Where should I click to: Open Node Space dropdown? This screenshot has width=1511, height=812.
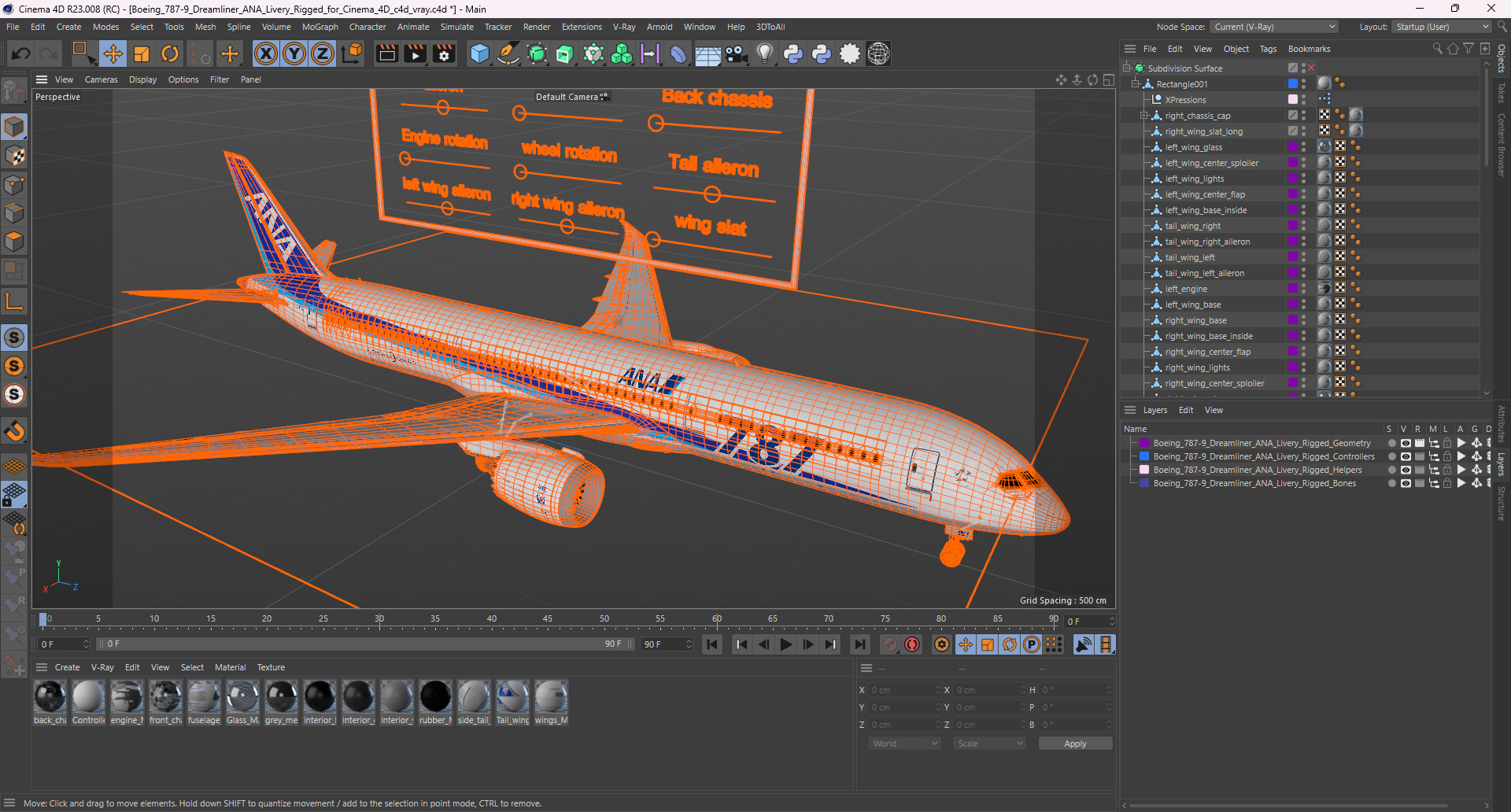[x=1273, y=27]
